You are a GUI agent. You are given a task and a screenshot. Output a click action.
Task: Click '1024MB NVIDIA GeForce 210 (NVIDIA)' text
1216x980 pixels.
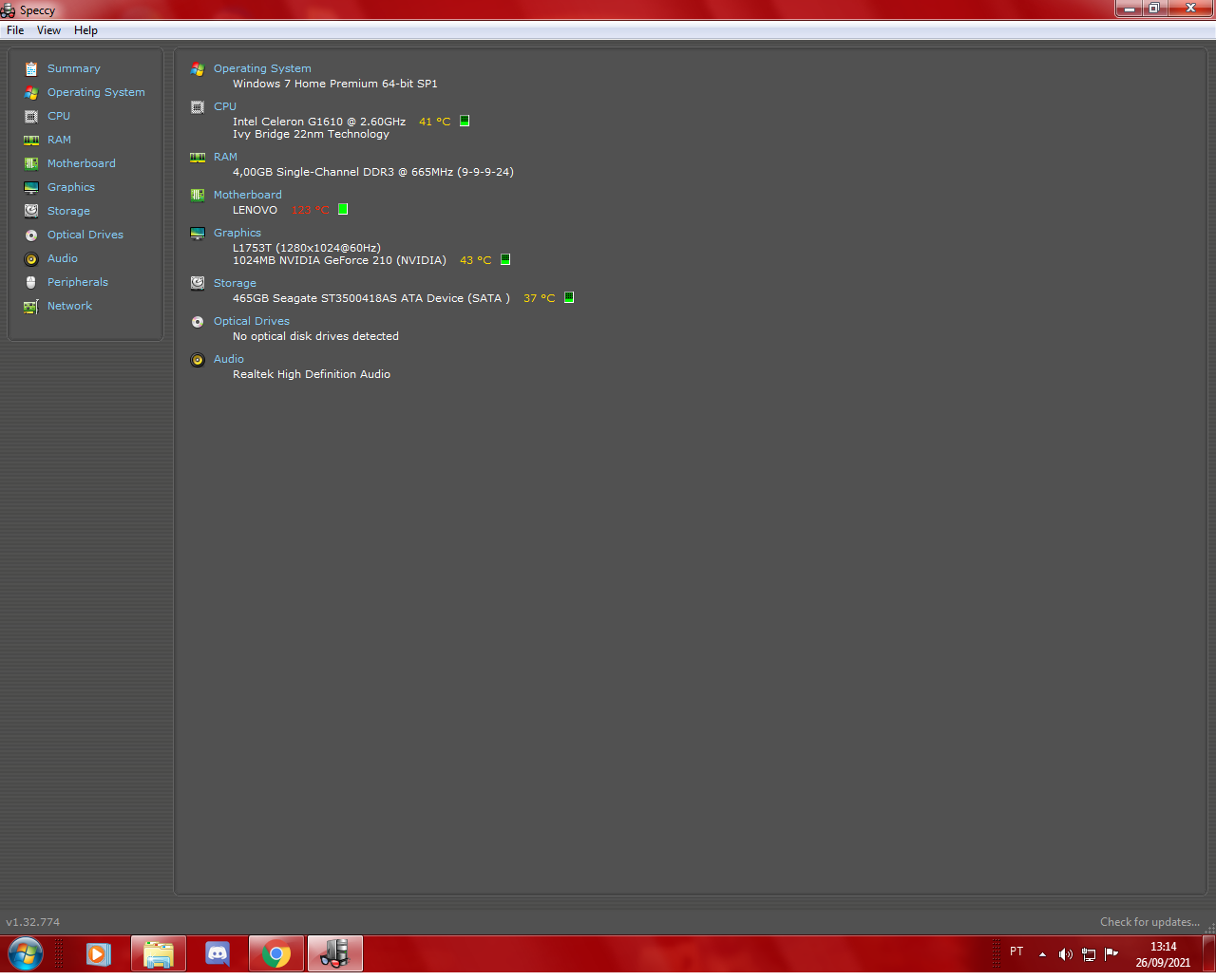pyautogui.click(x=339, y=260)
